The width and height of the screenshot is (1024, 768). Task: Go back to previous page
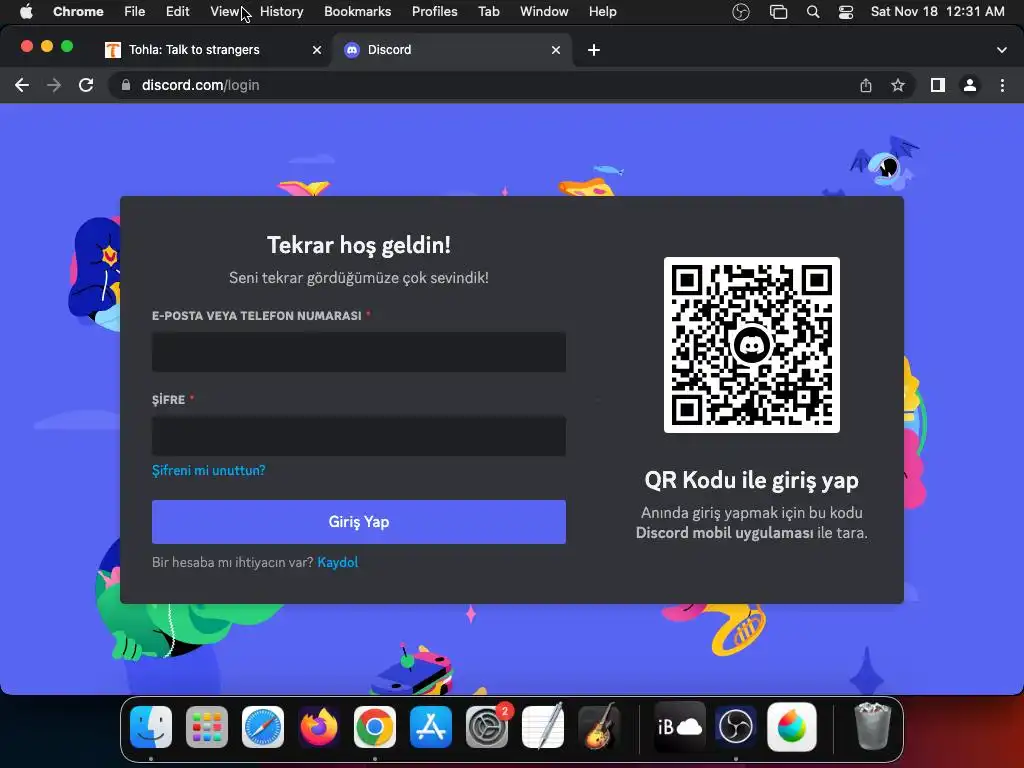click(x=22, y=85)
